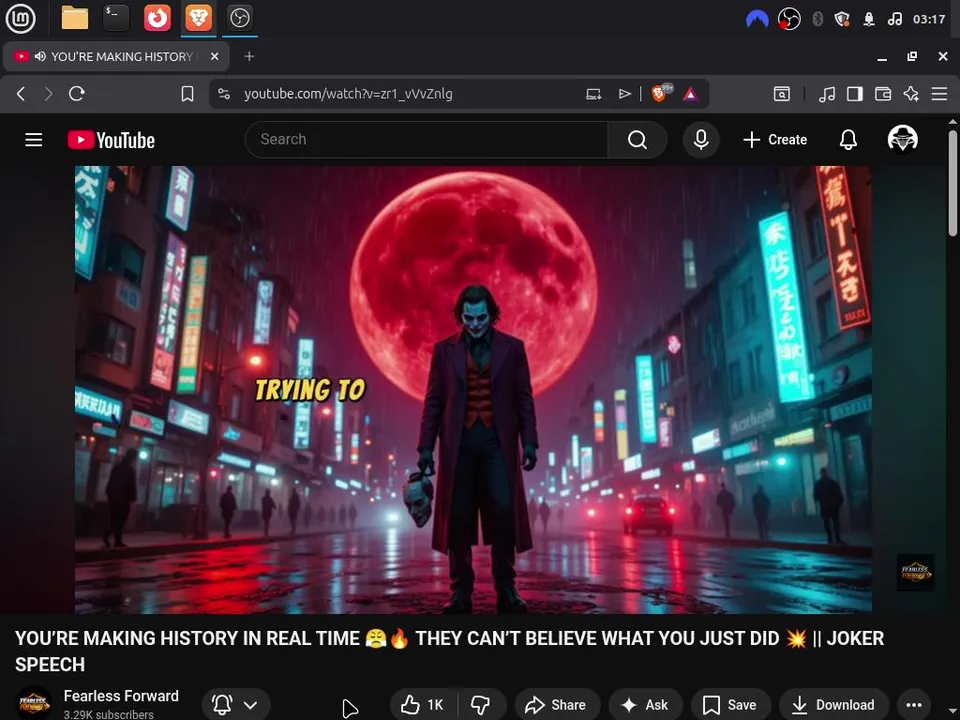960x720 pixels.
Task: Go to YouTube home via logo
Action: pos(111,140)
